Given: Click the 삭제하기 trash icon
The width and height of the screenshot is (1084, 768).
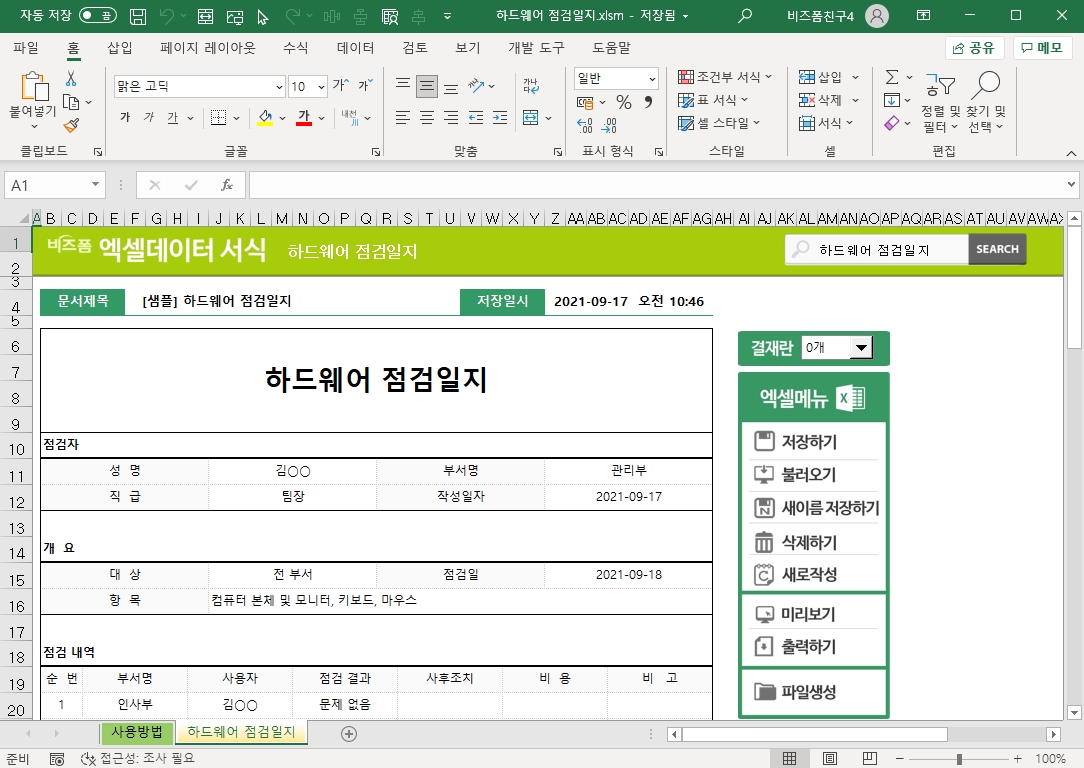Looking at the screenshot, I should (x=765, y=542).
